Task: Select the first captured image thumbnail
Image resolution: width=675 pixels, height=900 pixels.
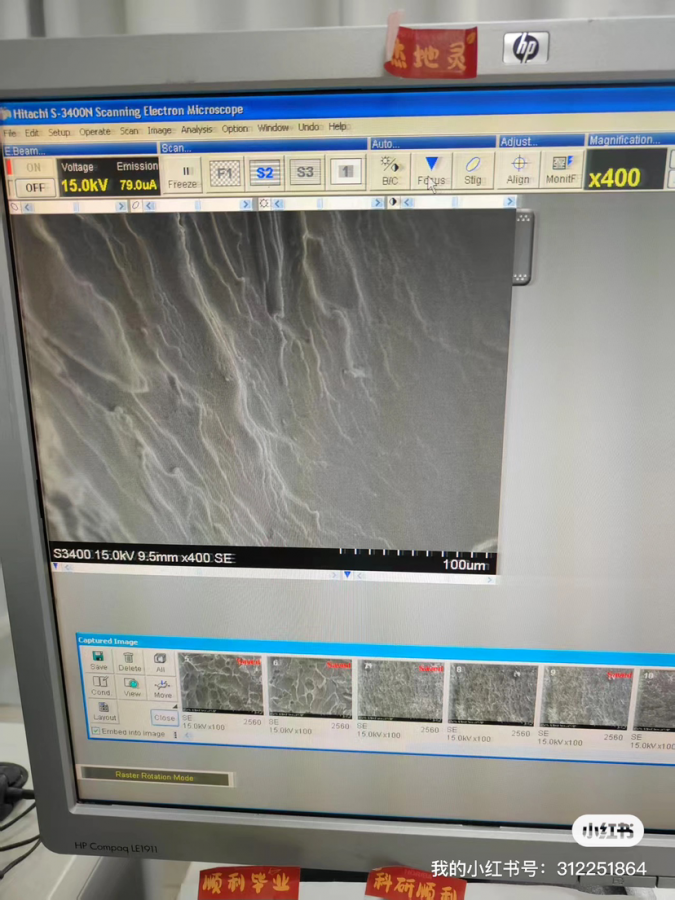Action: click(x=220, y=689)
